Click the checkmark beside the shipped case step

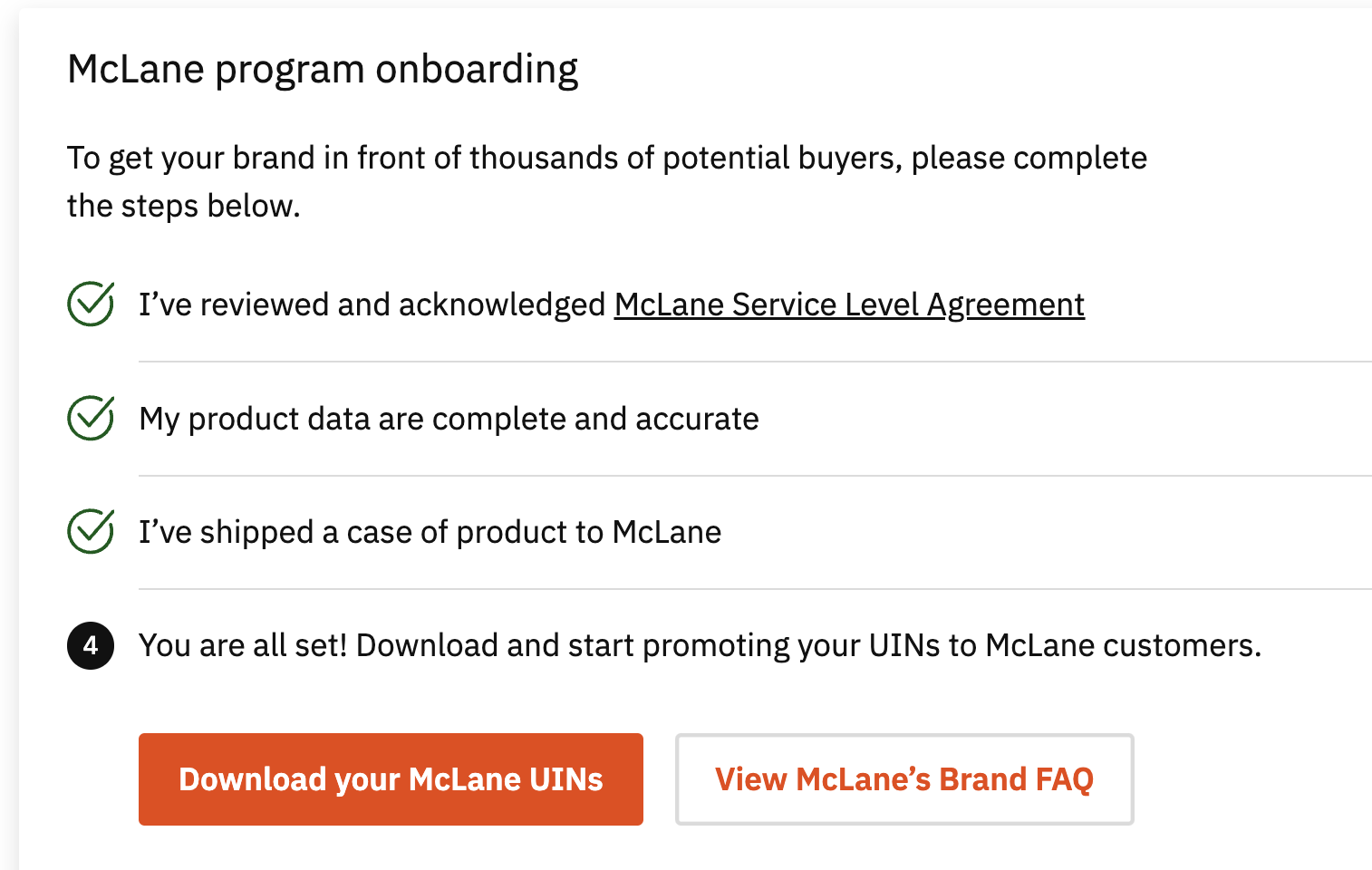pyautogui.click(x=91, y=531)
